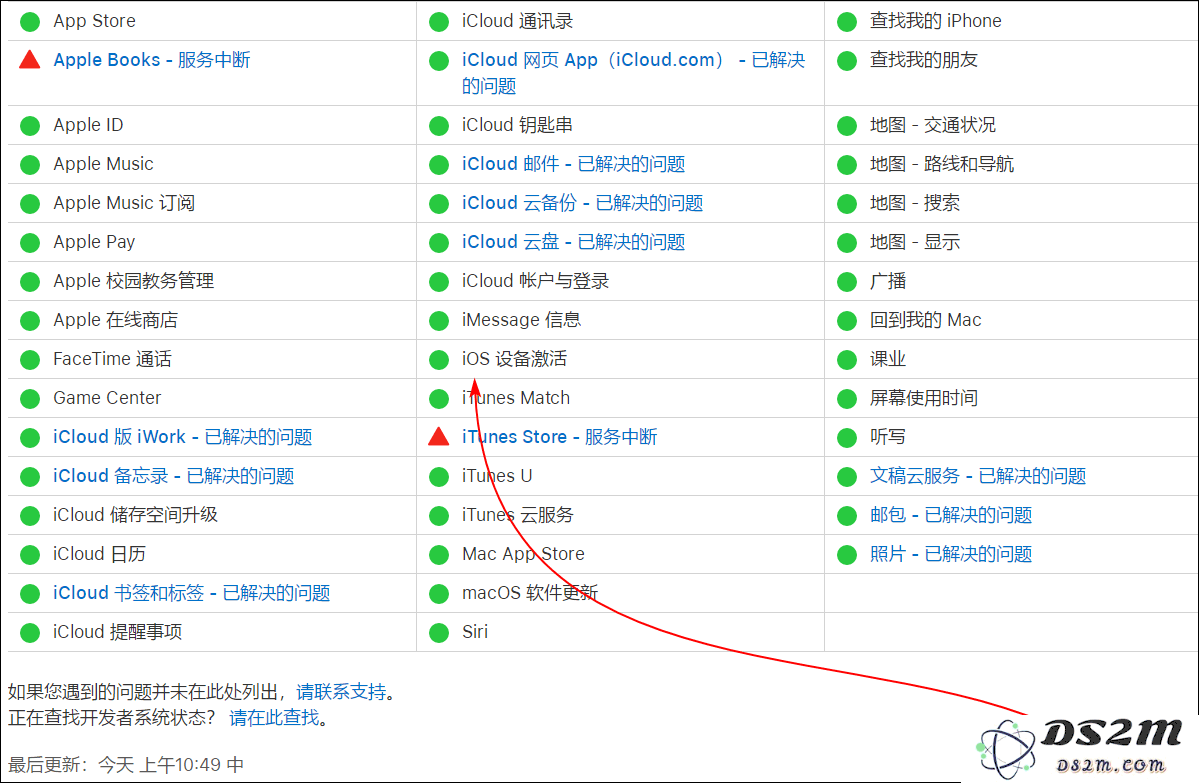
Task: Click the green dot beside iCloud 钥匙串
Action: point(439,125)
